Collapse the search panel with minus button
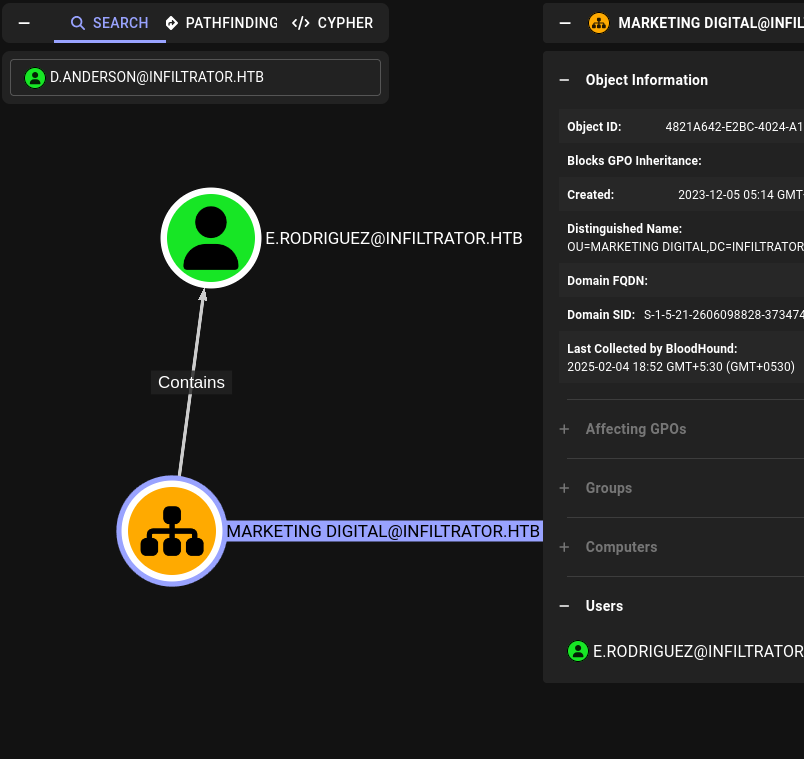This screenshot has height=759, width=804. 24,23
